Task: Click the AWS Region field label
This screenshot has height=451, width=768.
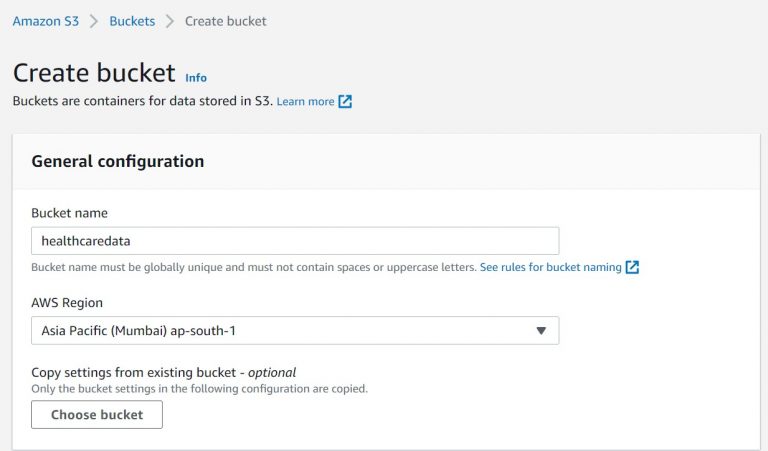Action: [67, 303]
